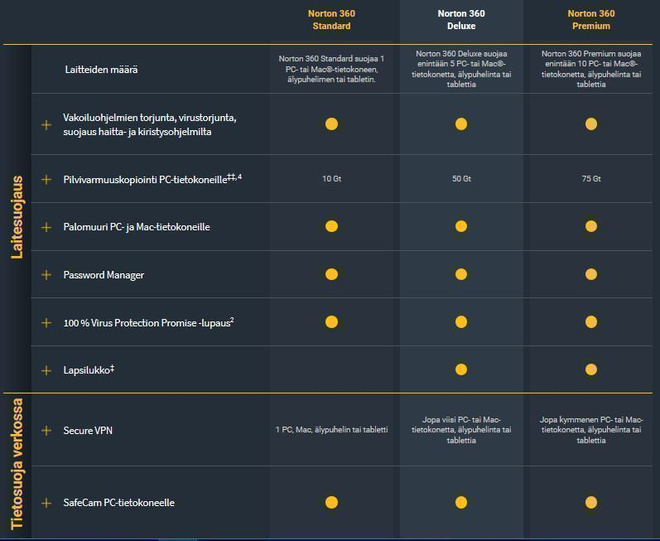Click the Tietosuoja verkossa section label
The image size is (660, 541).
tap(17, 464)
